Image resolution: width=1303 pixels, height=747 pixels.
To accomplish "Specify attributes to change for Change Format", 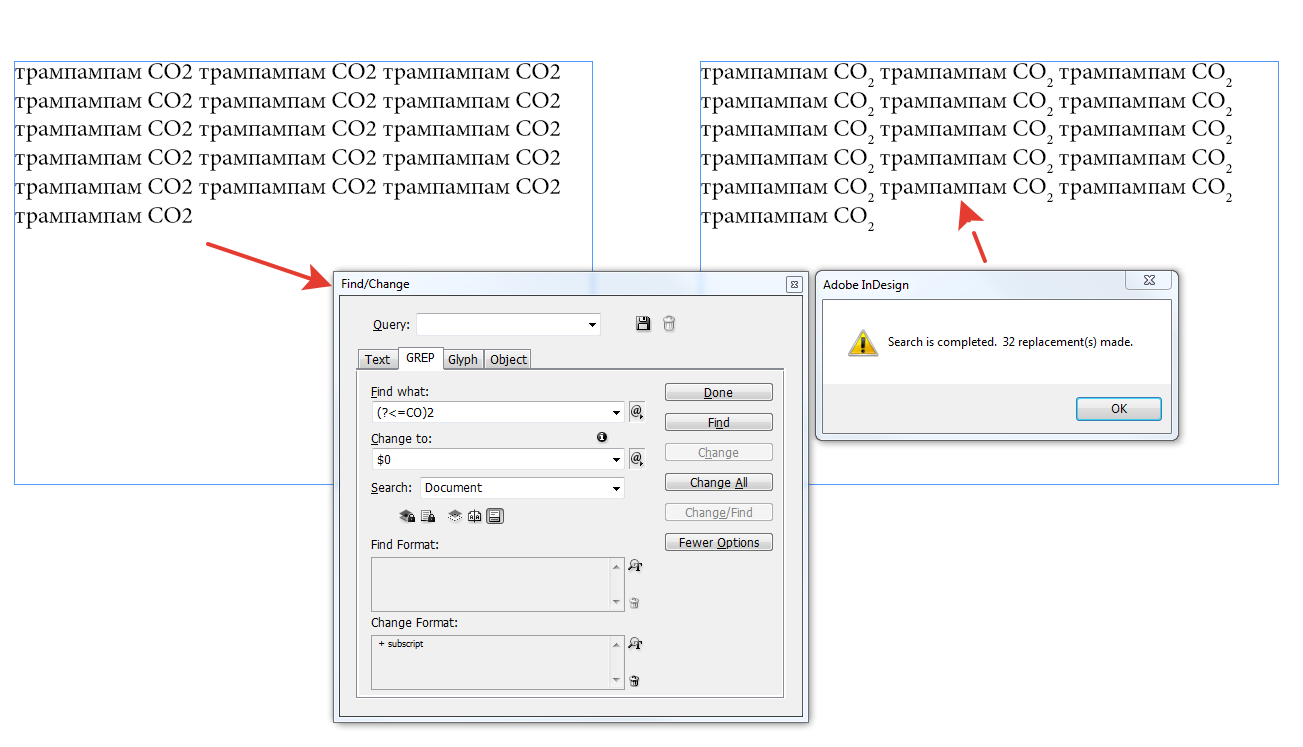I will [x=634, y=644].
